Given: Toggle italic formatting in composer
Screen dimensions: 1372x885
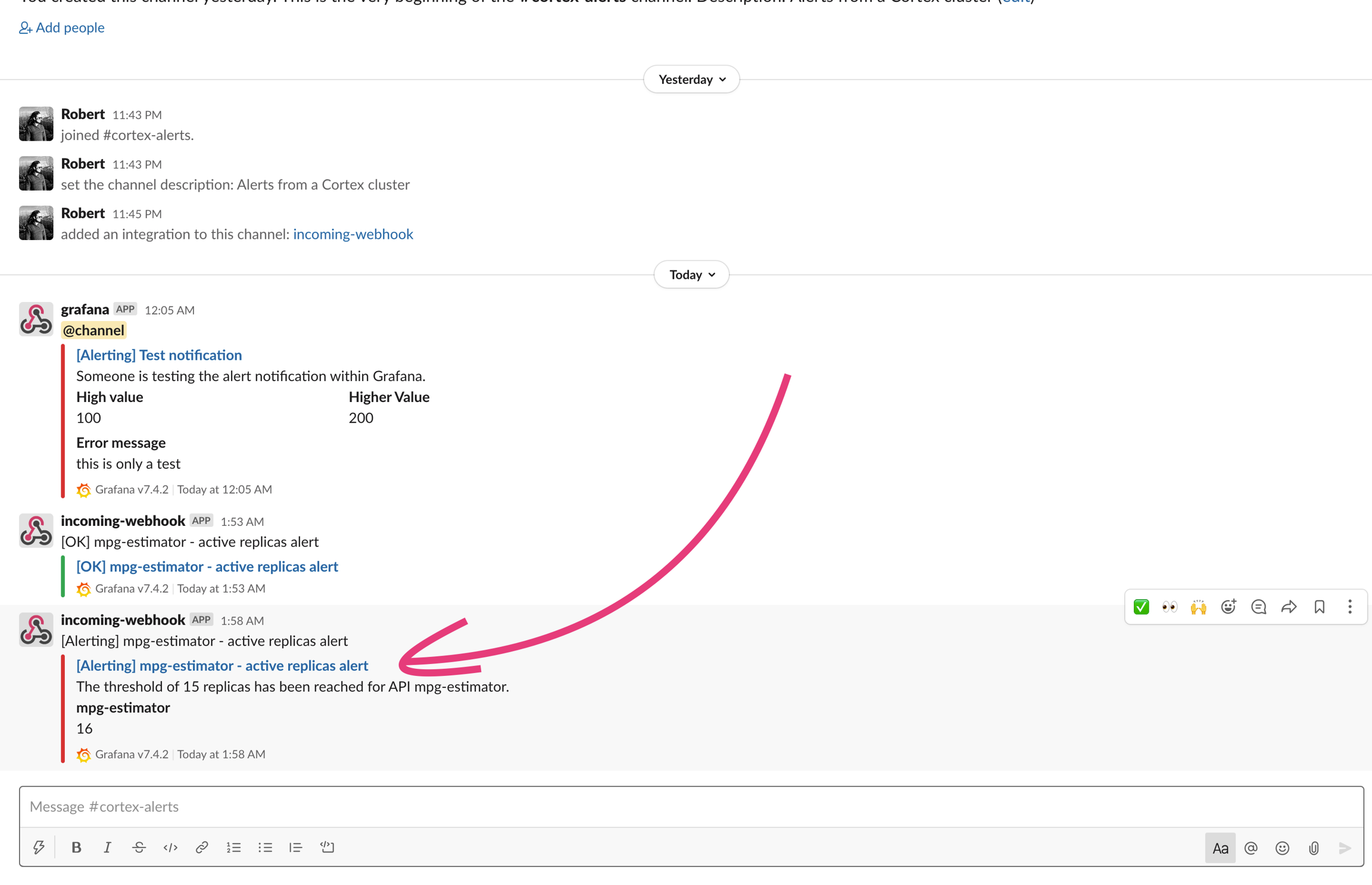Looking at the screenshot, I should click(107, 847).
